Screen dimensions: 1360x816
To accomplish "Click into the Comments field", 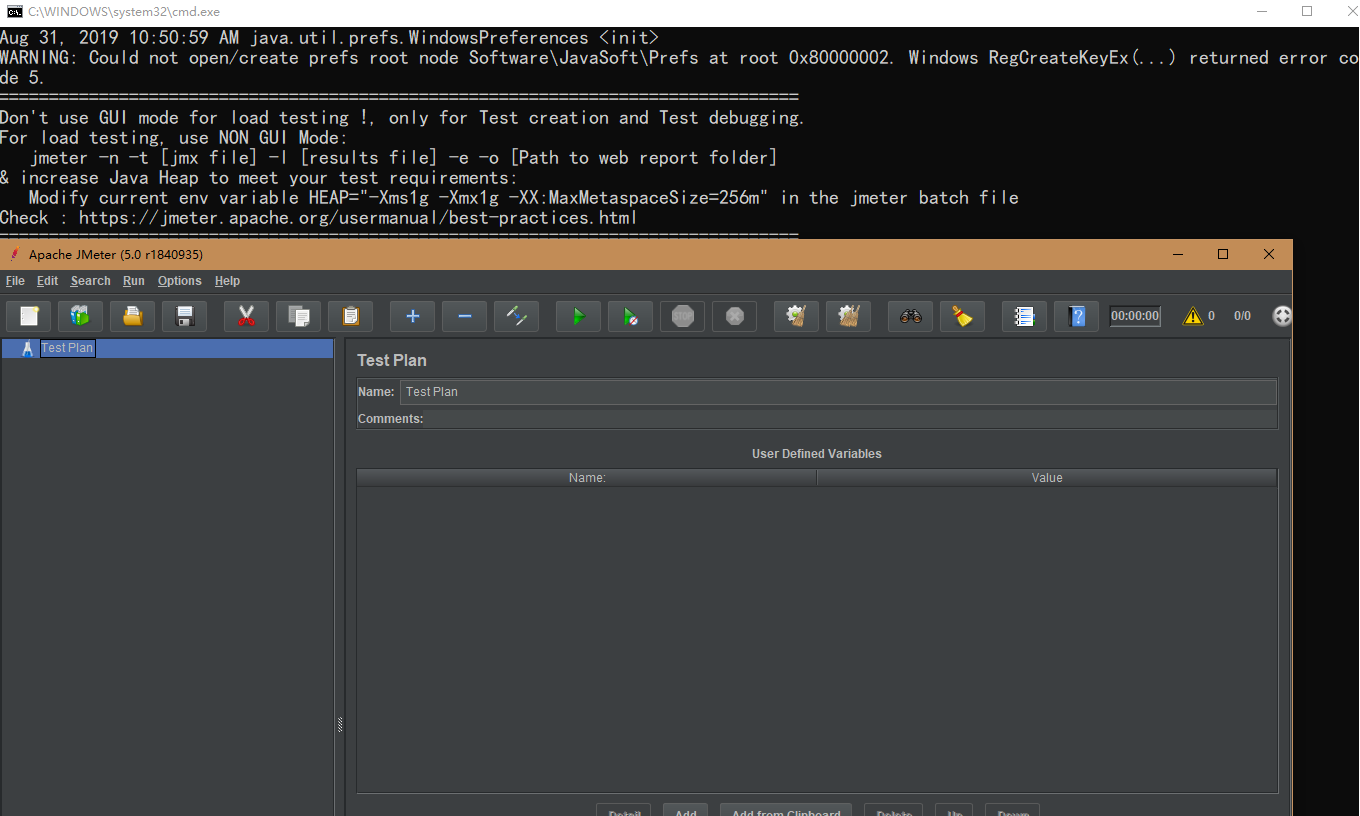I will pos(851,419).
